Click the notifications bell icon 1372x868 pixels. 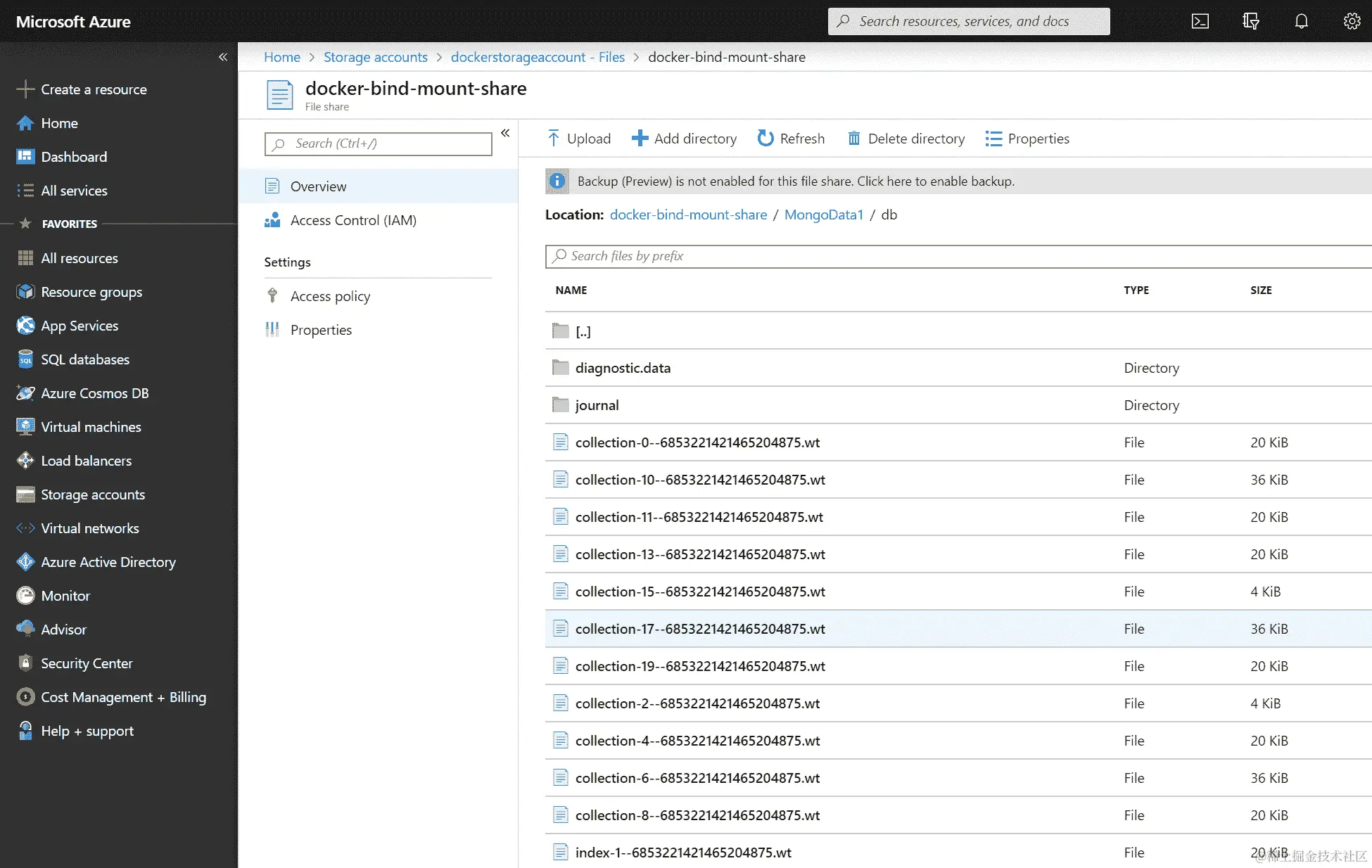point(1301,21)
